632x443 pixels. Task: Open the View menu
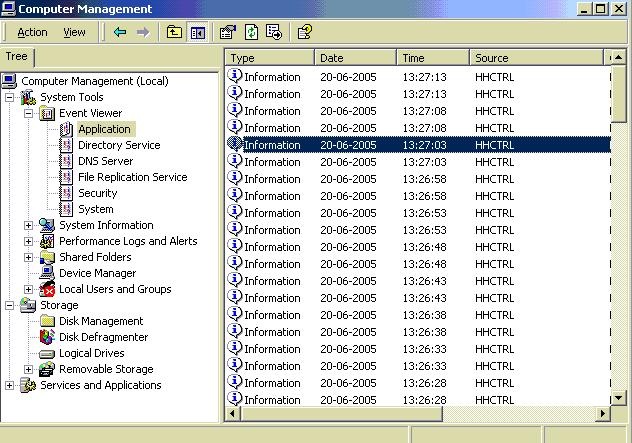[x=74, y=32]
